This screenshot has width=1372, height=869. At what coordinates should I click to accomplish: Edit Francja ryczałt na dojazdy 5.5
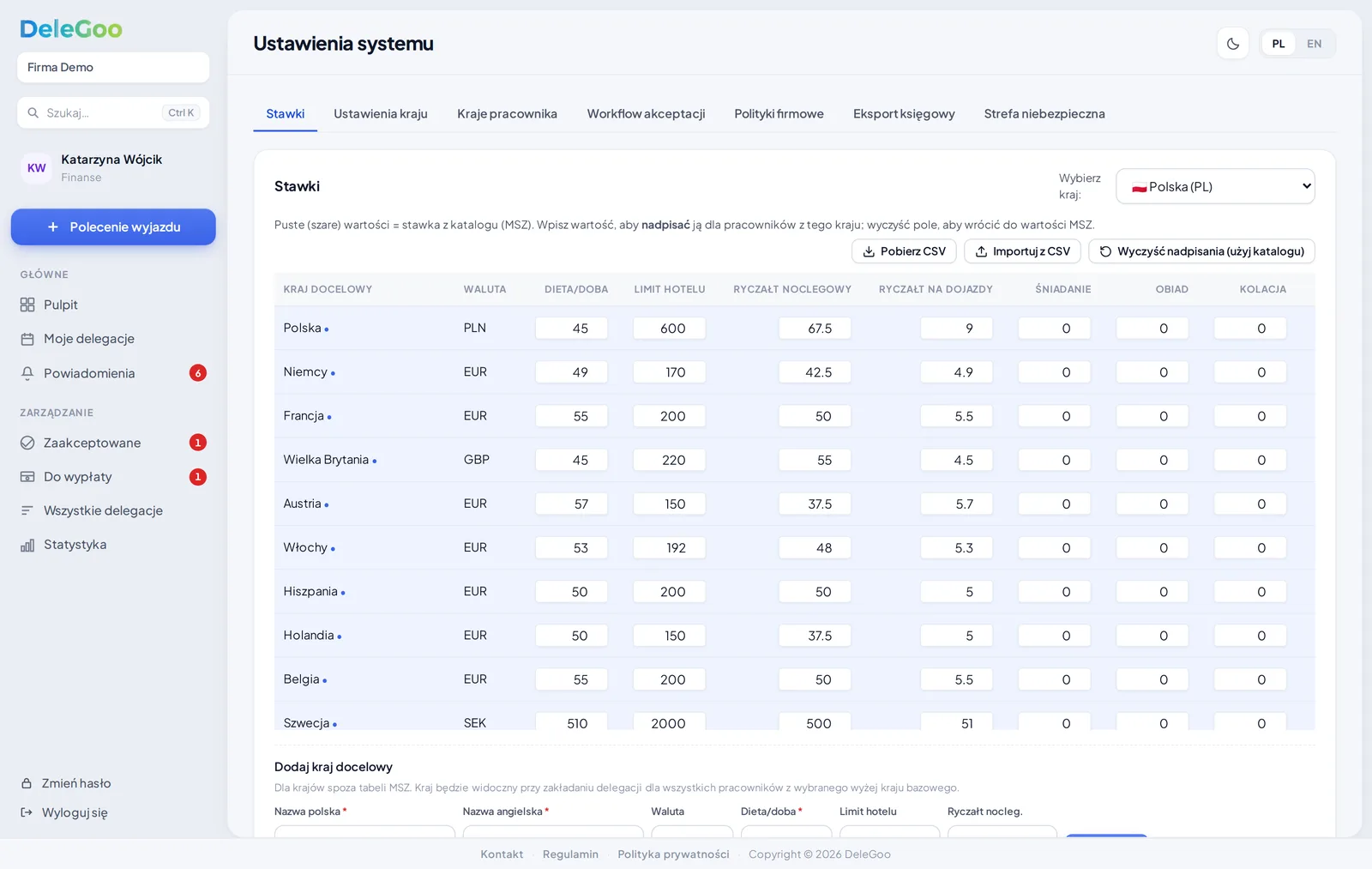(956, 416)
